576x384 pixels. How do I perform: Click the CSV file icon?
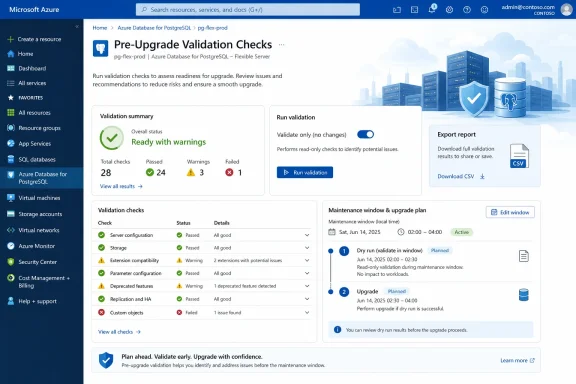(x=519, y=156)
